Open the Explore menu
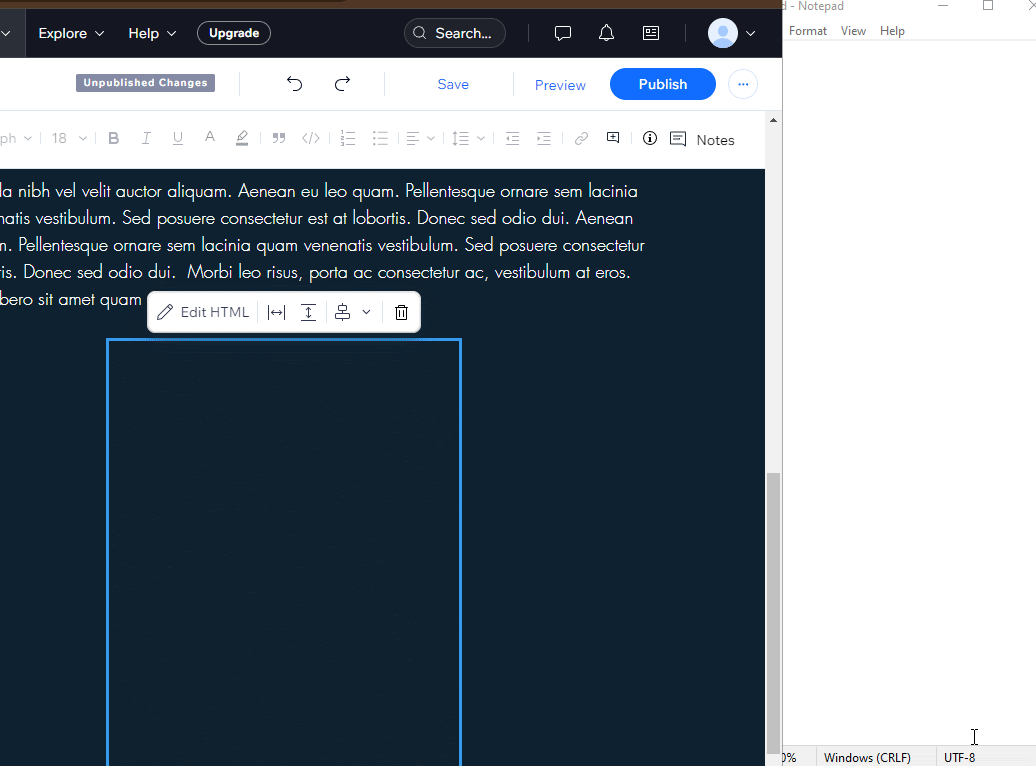The height and width of the screenshot is (766, 1036). coord(71,33)
